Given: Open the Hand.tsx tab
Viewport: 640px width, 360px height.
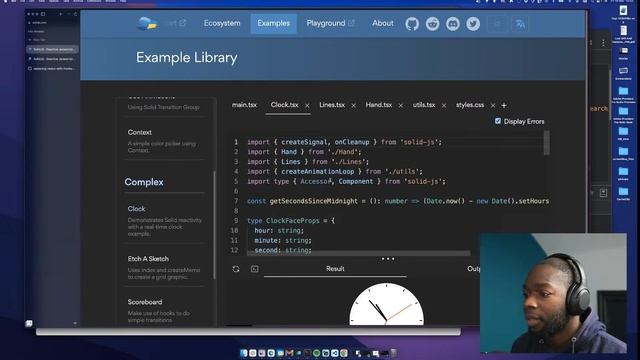Looking at the screenshot, I should click(378, 105).
